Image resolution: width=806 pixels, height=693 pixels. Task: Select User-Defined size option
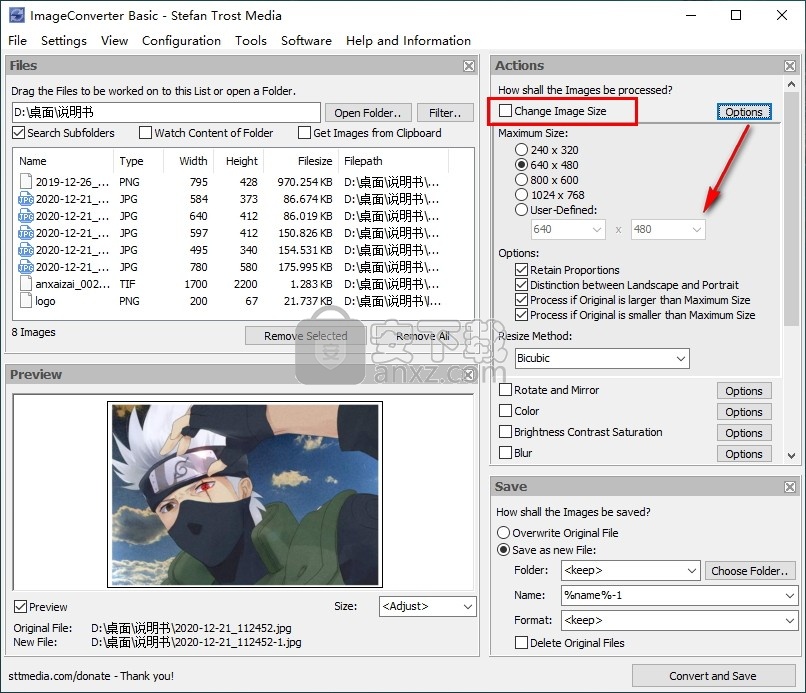[x=521, y=209]
